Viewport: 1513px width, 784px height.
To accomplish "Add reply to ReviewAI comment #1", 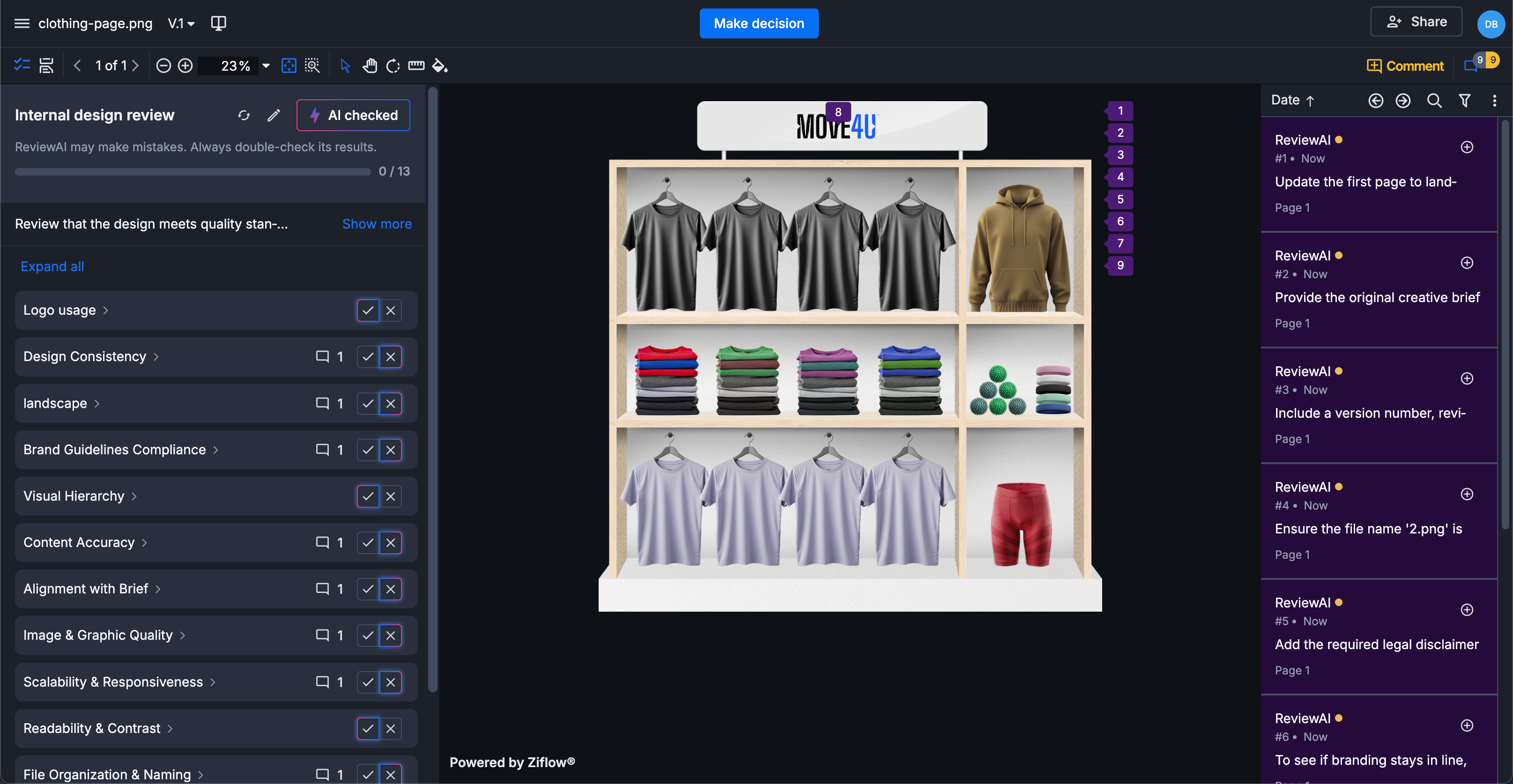I will (1467, 147).
